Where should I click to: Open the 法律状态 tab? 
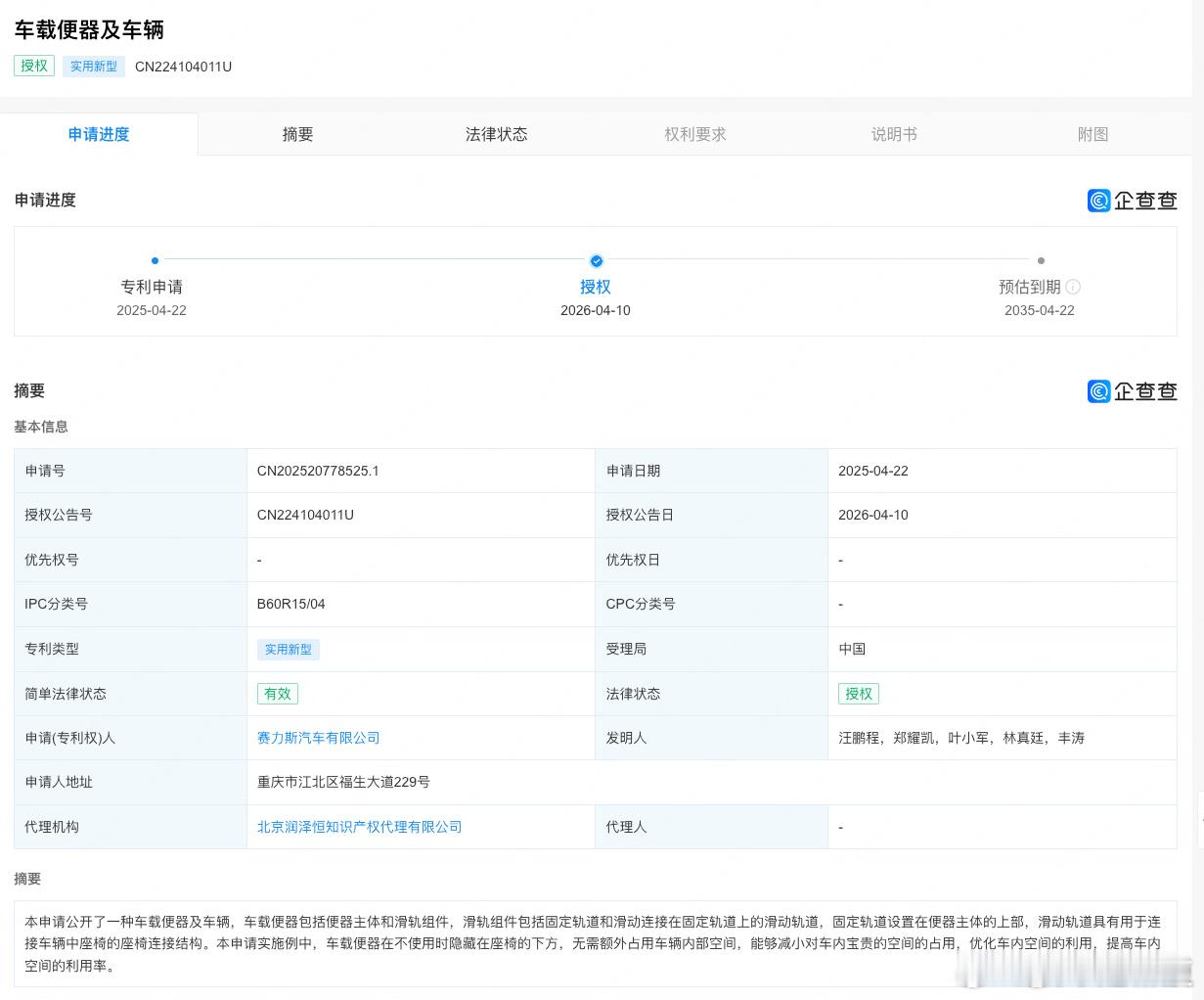[496, 134]
